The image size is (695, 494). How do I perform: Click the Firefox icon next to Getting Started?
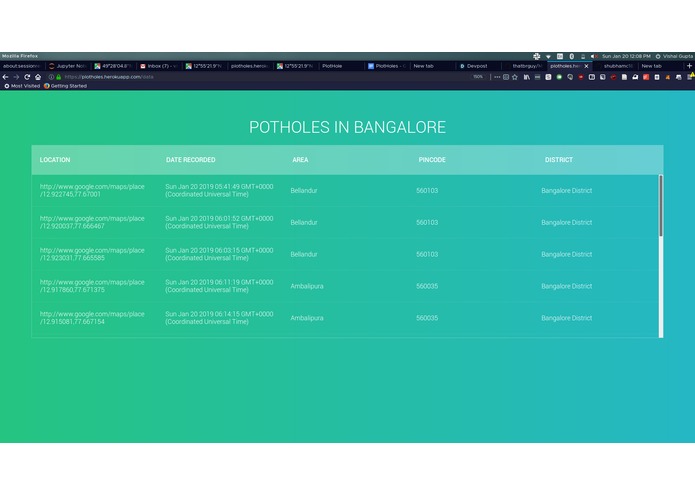click(47, 86)
